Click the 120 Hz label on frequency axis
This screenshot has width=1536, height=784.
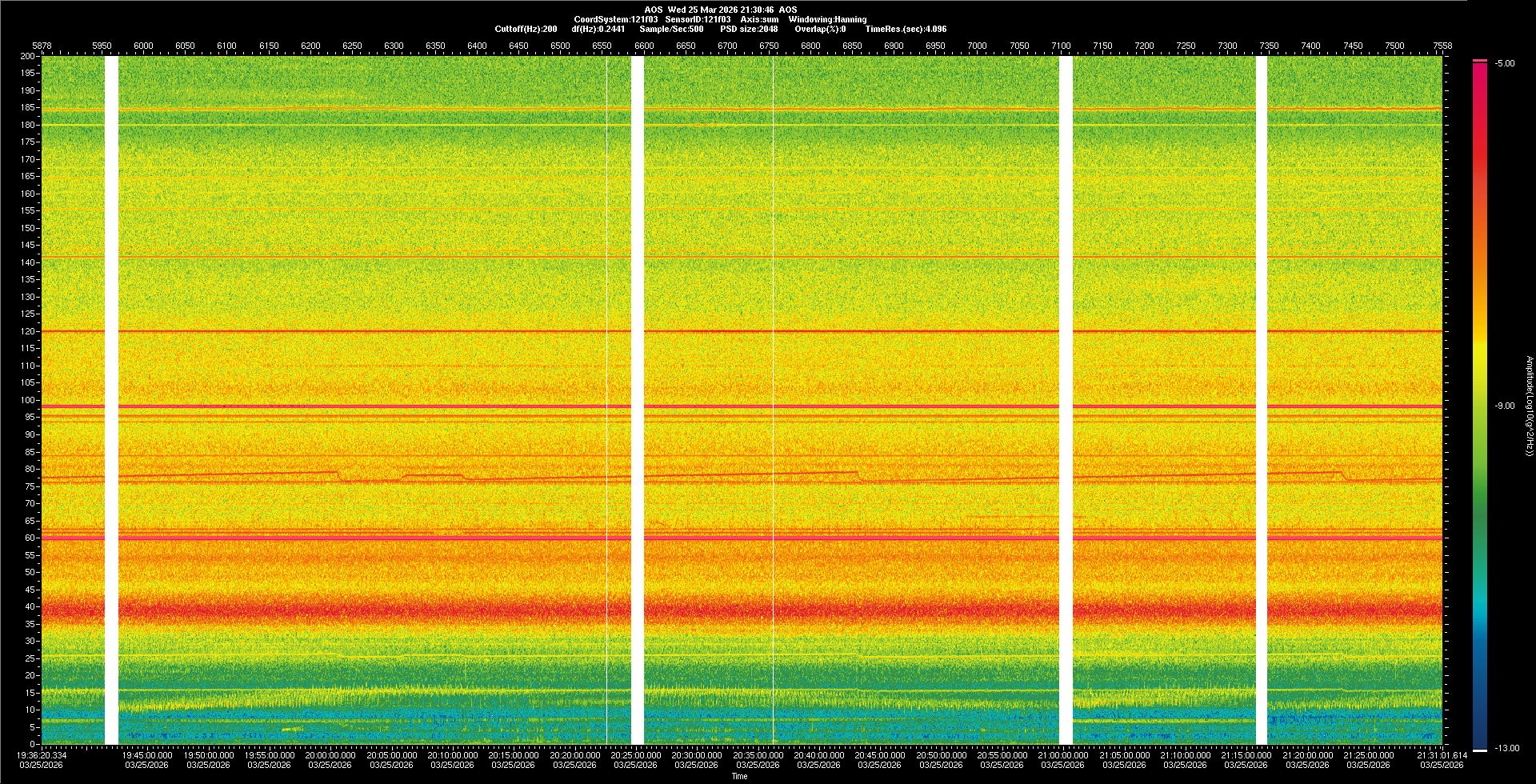pos(27,331)
